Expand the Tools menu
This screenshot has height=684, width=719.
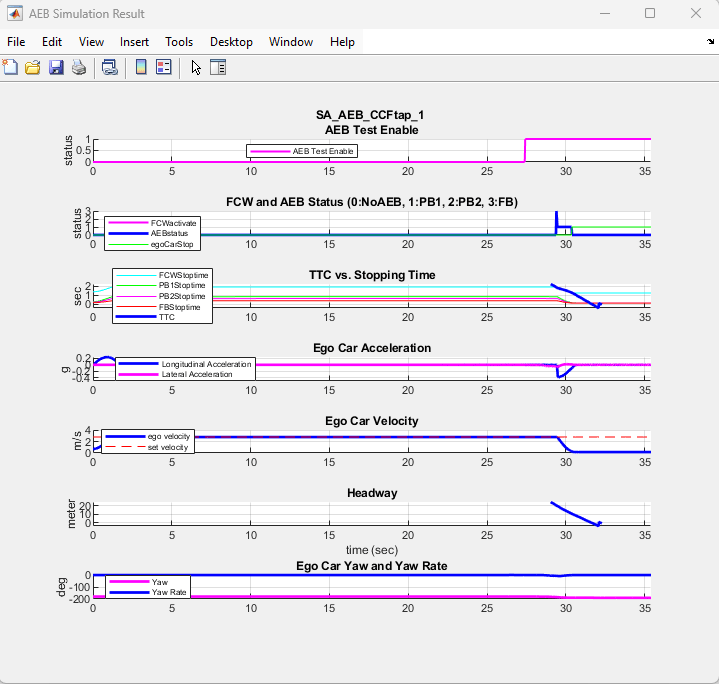tap(179, 42)
